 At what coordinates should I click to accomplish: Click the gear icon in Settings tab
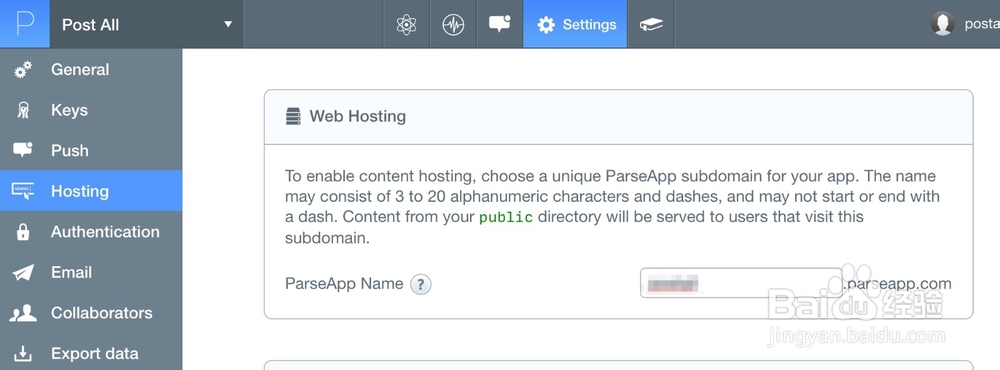pyautogui.click(x=546, y=25)
